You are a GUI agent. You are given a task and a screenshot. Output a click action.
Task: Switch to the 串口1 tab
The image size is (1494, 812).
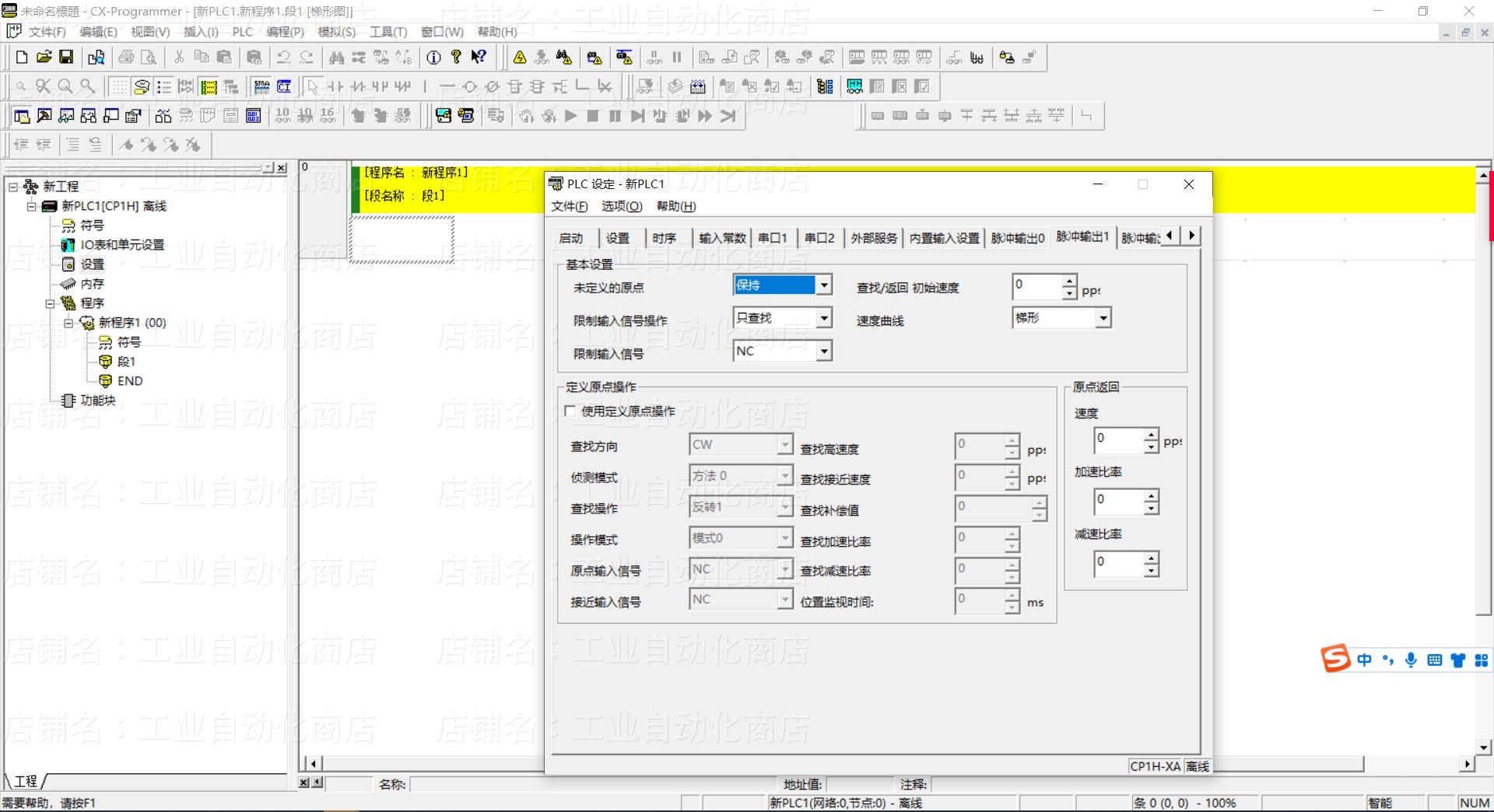point(772,238)
